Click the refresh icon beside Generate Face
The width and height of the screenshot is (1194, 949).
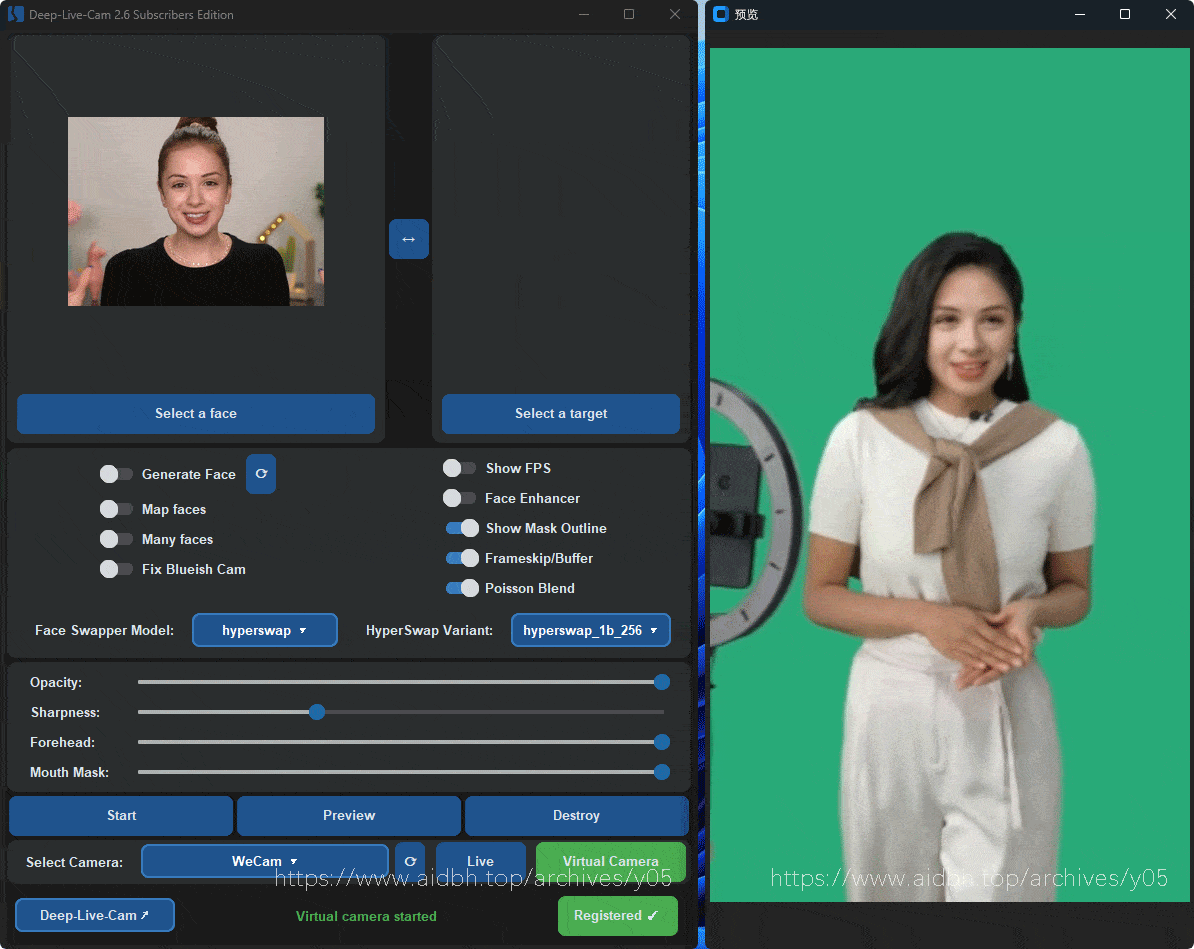point(261,474)
